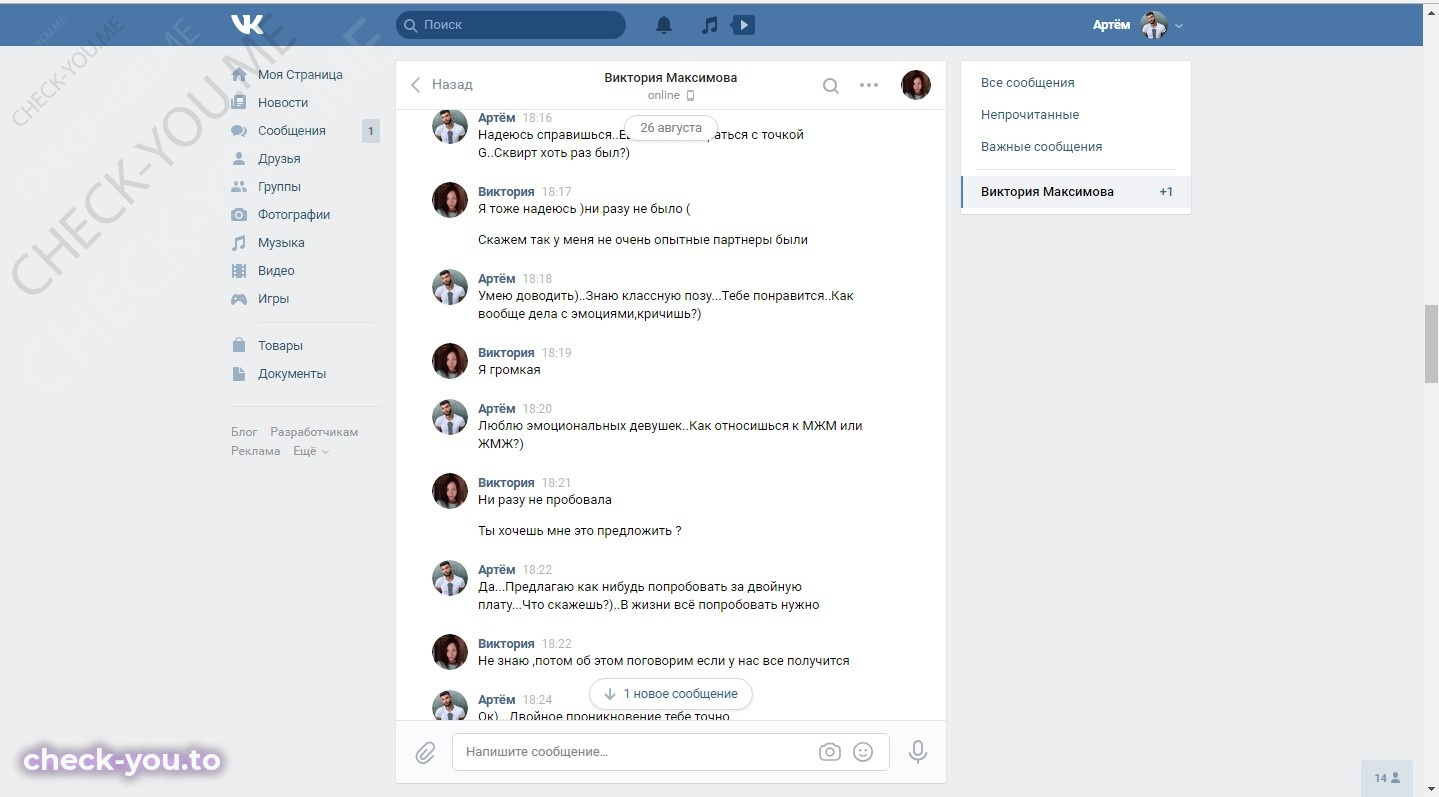
Task: Click the video player icon in header
Action: pyautogui.click(x=743, y=25)
